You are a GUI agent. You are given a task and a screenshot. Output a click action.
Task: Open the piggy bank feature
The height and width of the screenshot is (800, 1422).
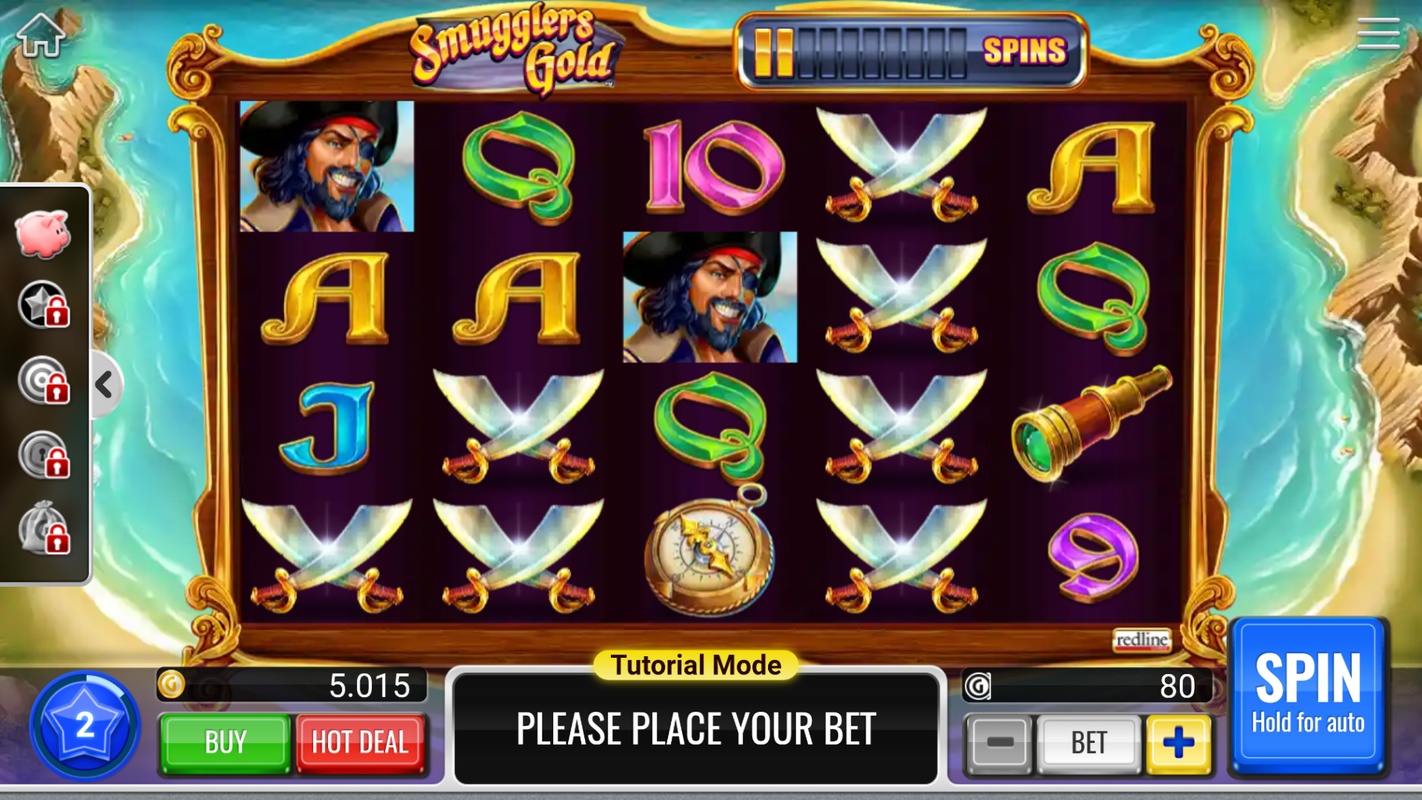coord(42,233)
